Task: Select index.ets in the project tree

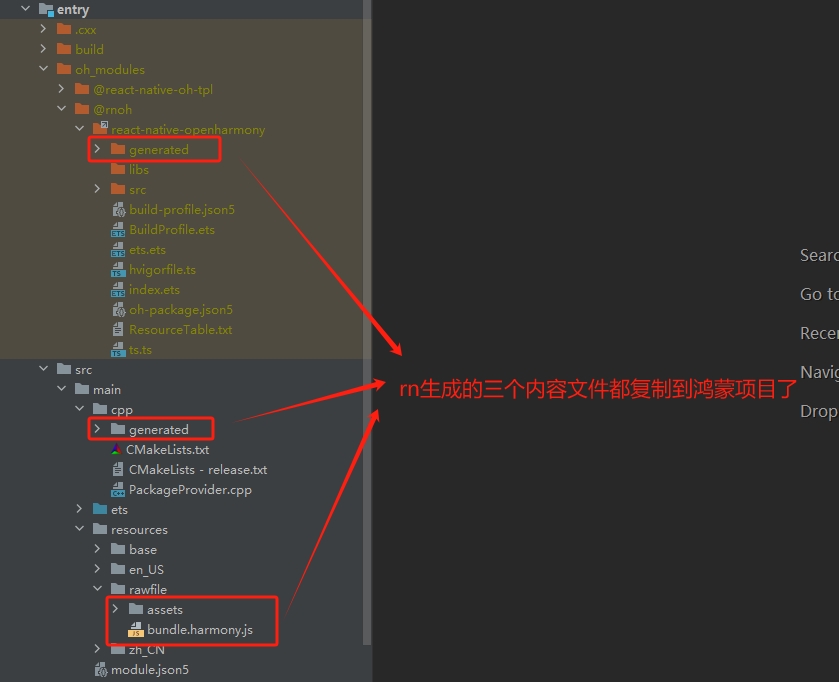Action: pyautogui.click(x=154, y=290)
